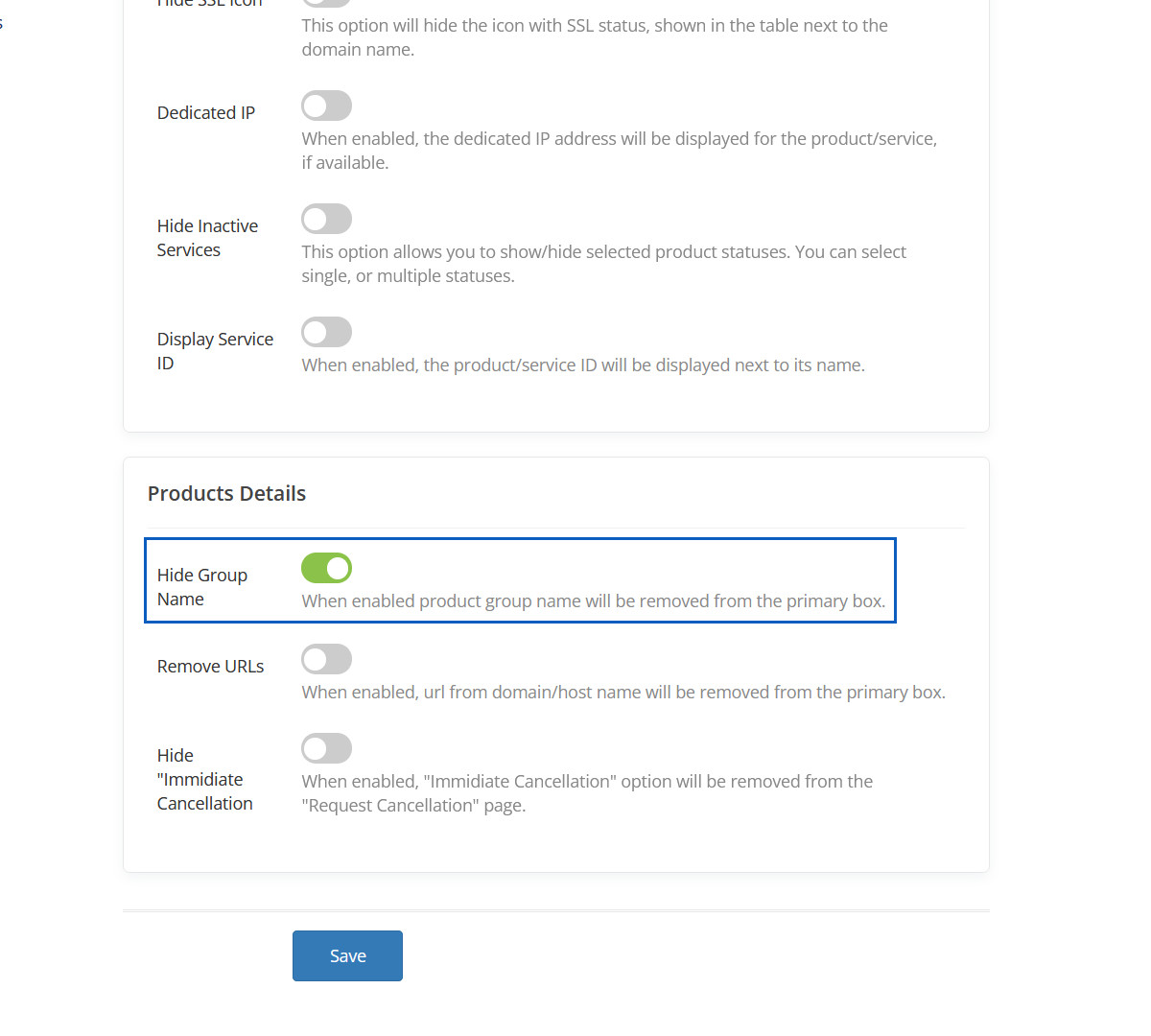This screenshot has width=1151, height=1036.
Task: Toggle the Hide "Immidiate Cancellation" switch
Action: (326, 748)
